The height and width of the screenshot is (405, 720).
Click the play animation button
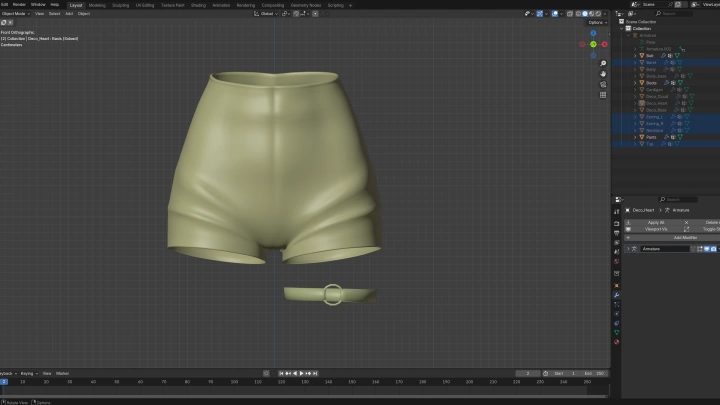click(301, 373)
